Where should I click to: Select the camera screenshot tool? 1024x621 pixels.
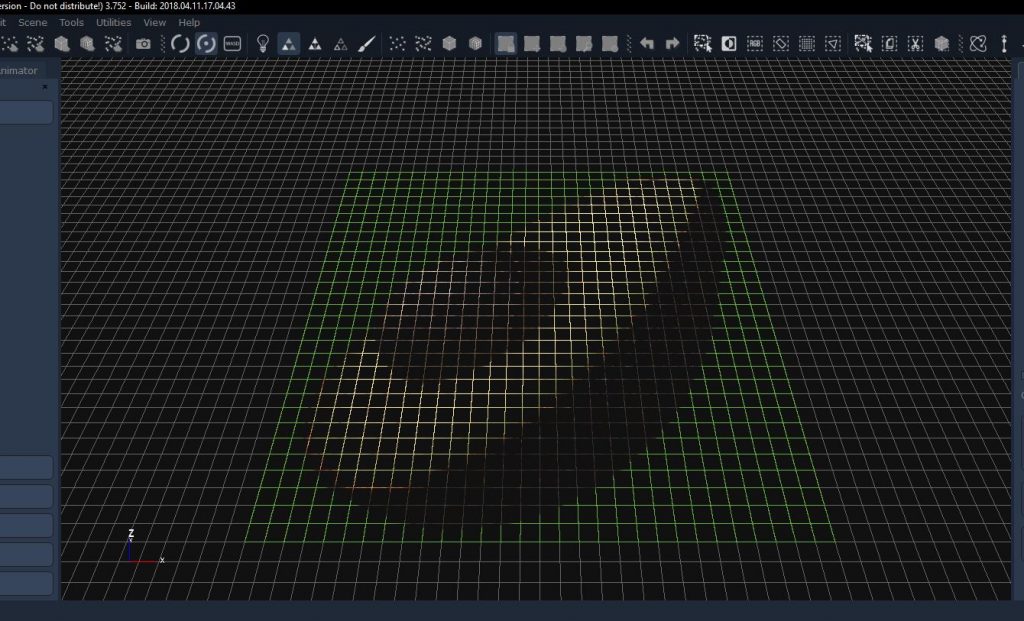(143, 44)
